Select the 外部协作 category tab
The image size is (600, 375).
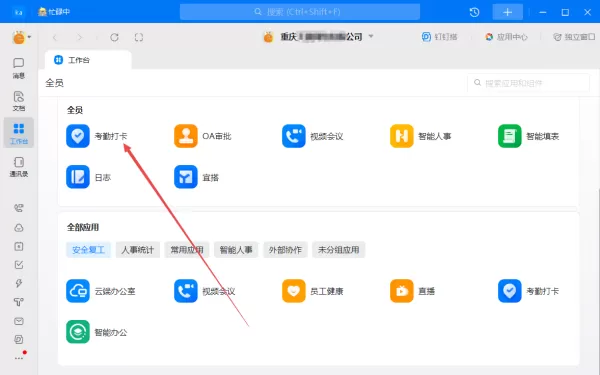pos(285,250)
